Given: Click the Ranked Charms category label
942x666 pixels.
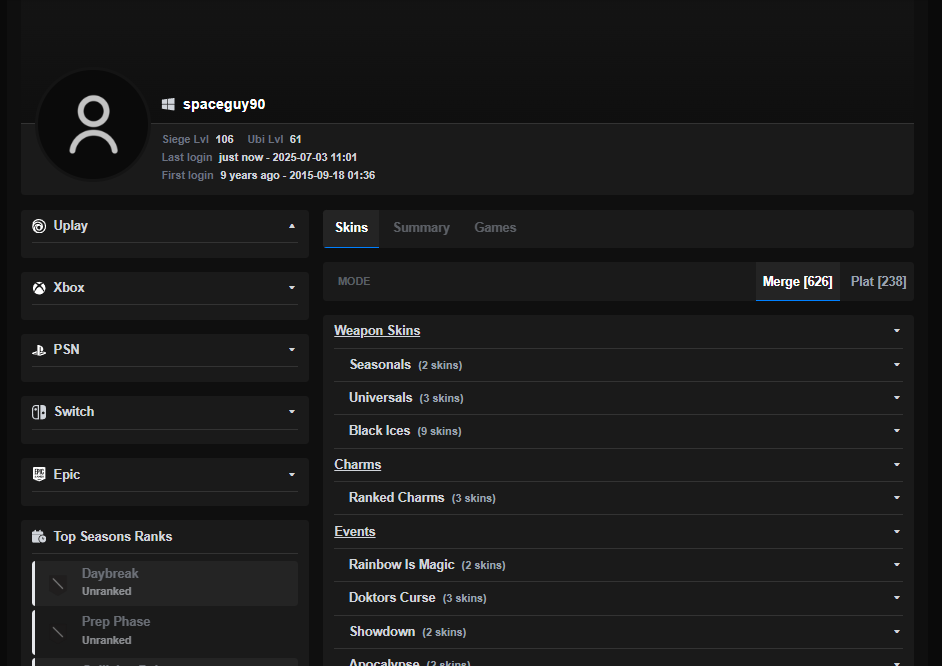Looking at the screenshot, I should [397, 498].
